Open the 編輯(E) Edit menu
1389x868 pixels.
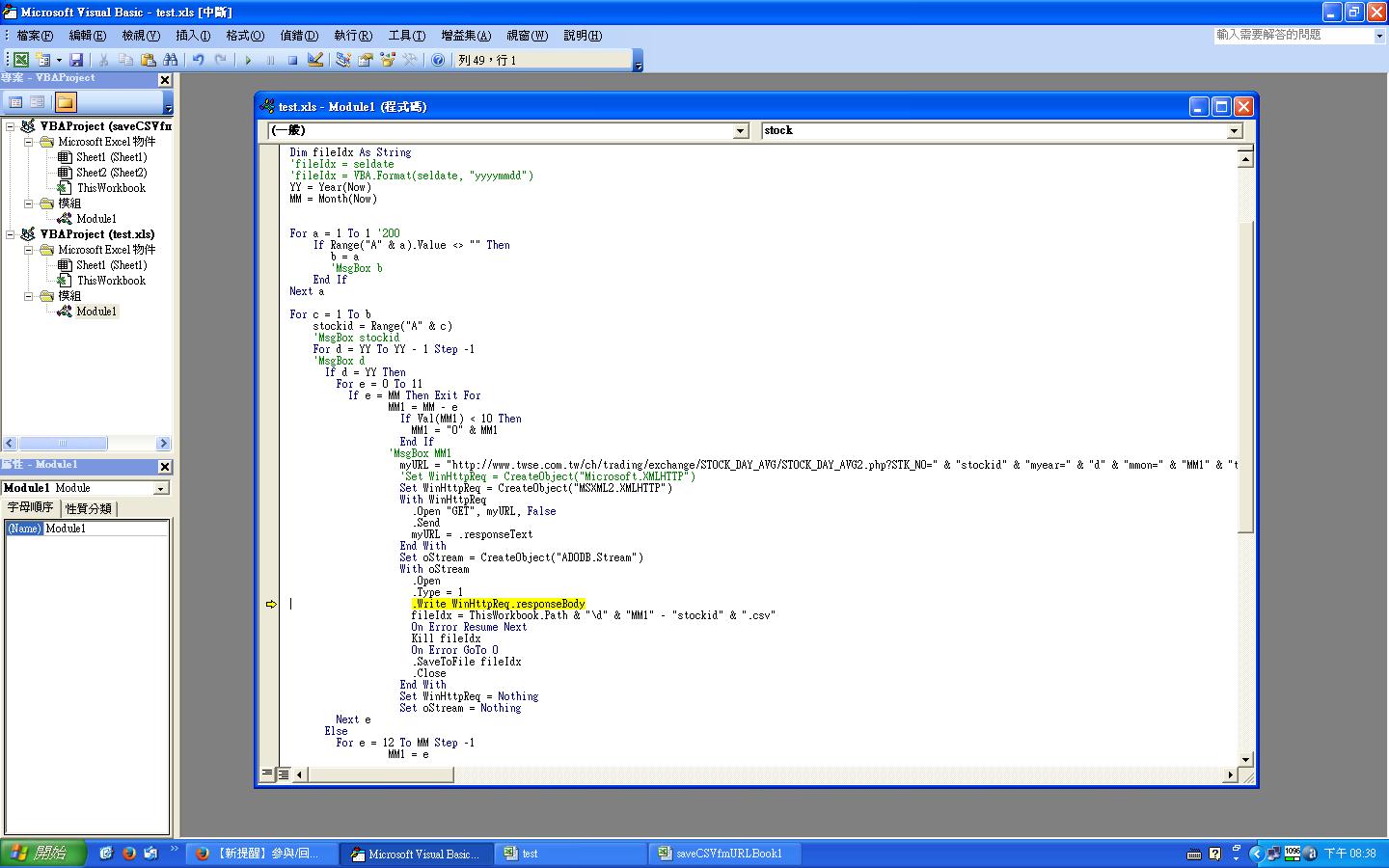[x=88, y=36]
